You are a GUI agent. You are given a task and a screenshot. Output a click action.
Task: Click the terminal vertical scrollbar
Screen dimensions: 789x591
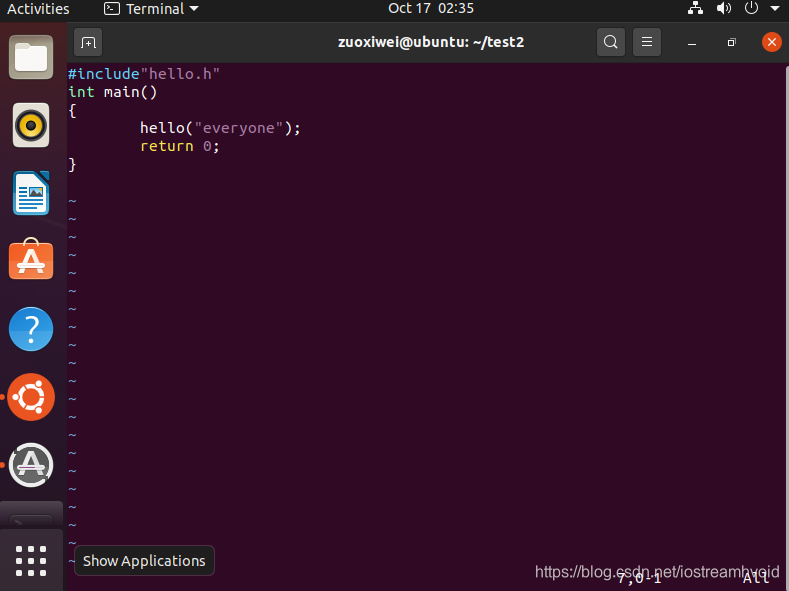click(786, 327)
